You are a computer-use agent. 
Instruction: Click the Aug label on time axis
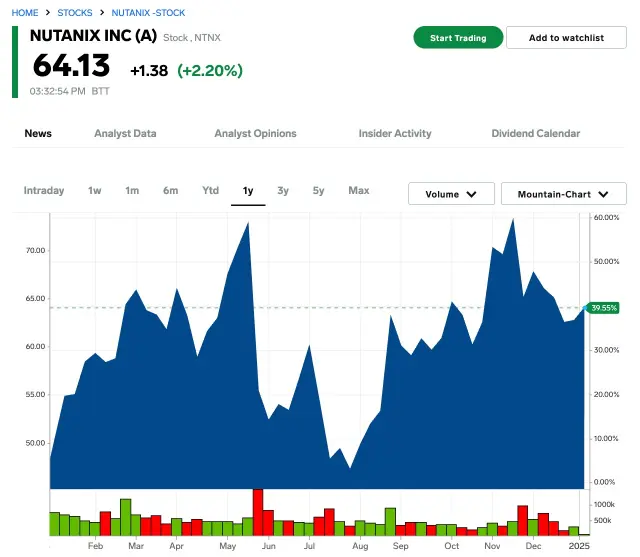[x=360, y=546]
